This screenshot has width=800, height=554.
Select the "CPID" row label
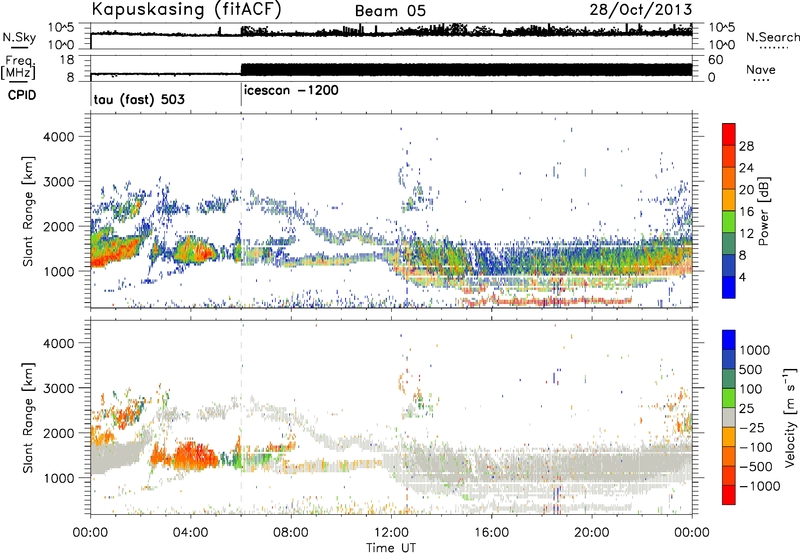click(21, 95)
